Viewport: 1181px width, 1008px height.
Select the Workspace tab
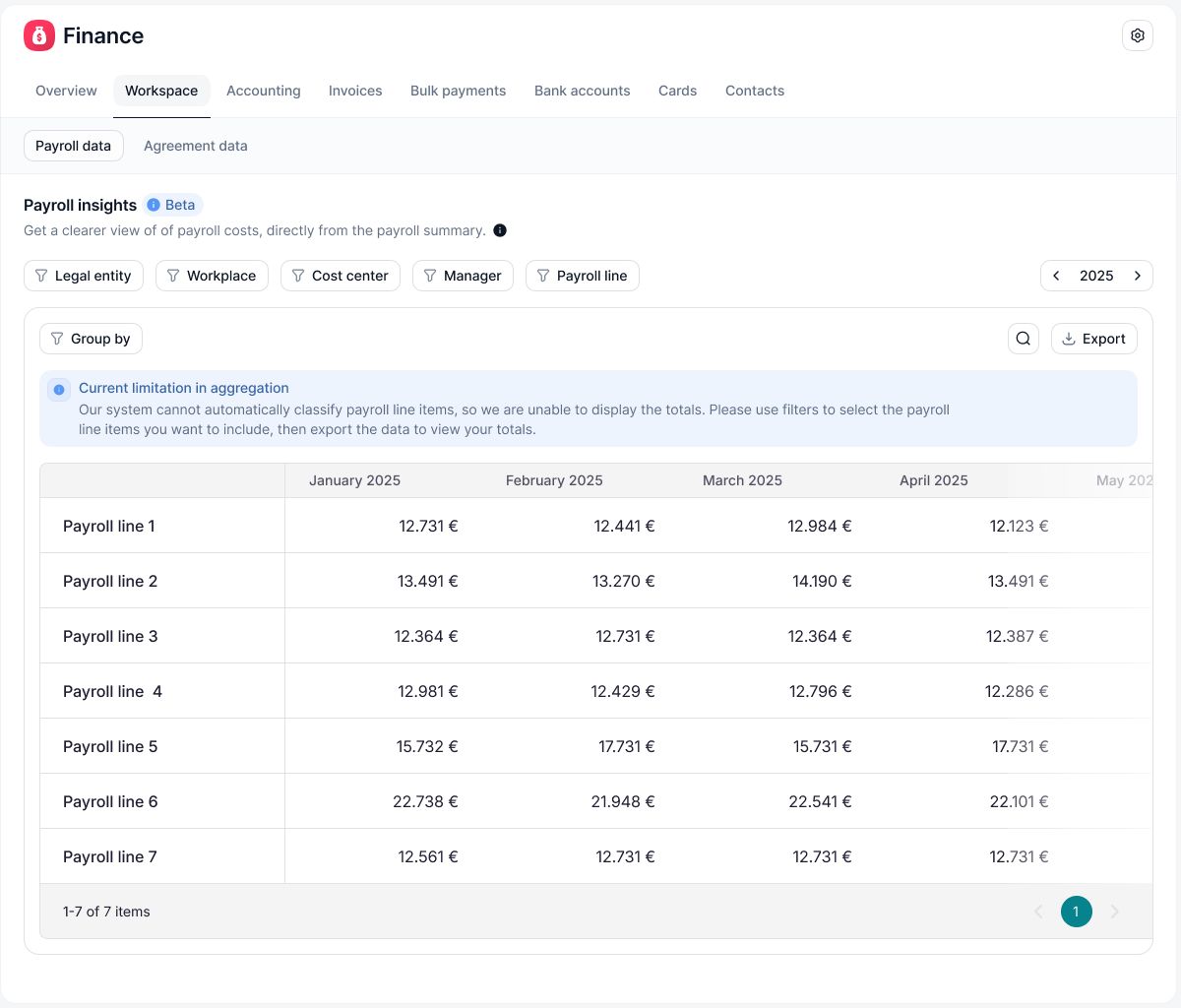pos(161,91)
